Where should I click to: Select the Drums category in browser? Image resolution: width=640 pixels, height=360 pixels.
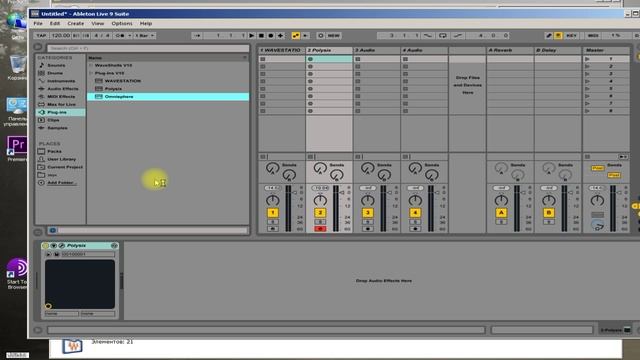tap(55, 73)
